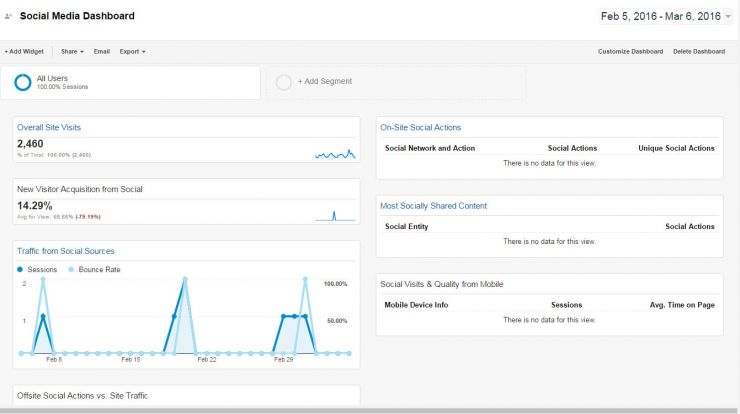This screenshot has width=740, height=414.
Task: Open the Share dropdown menu
Action: [72, 51]
